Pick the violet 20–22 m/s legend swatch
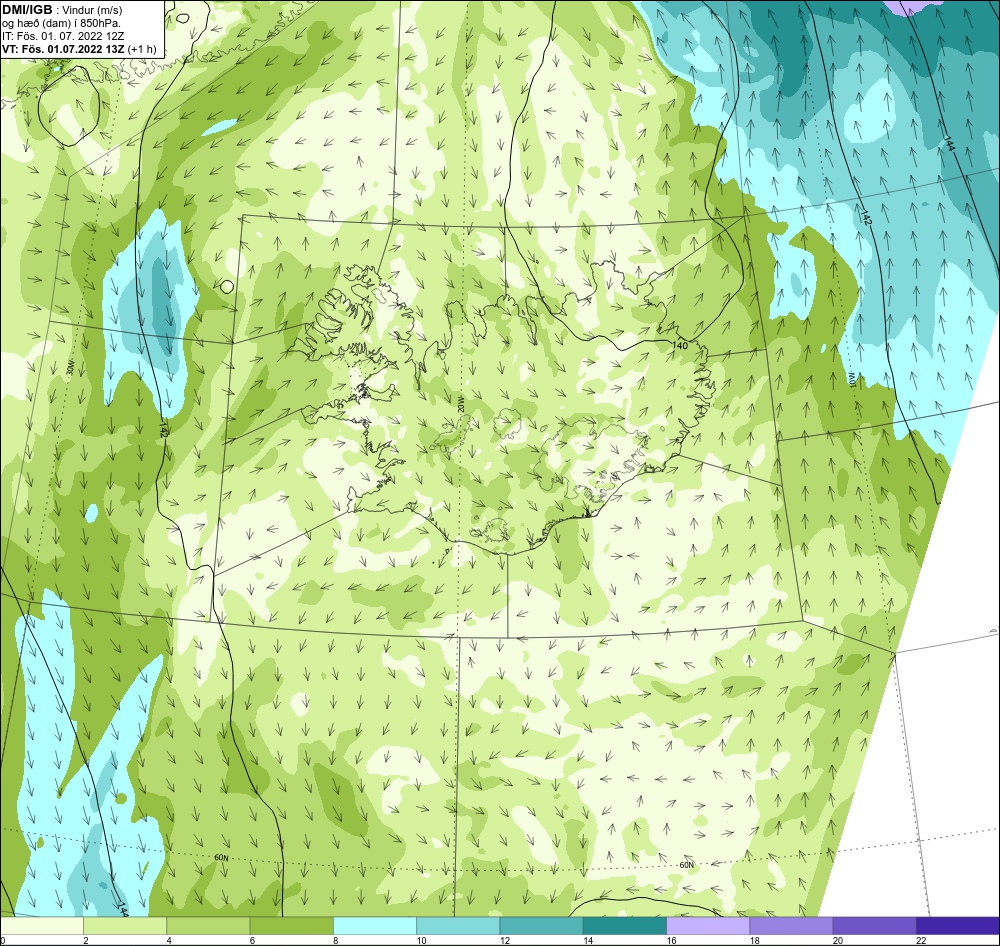 point(874,926)
